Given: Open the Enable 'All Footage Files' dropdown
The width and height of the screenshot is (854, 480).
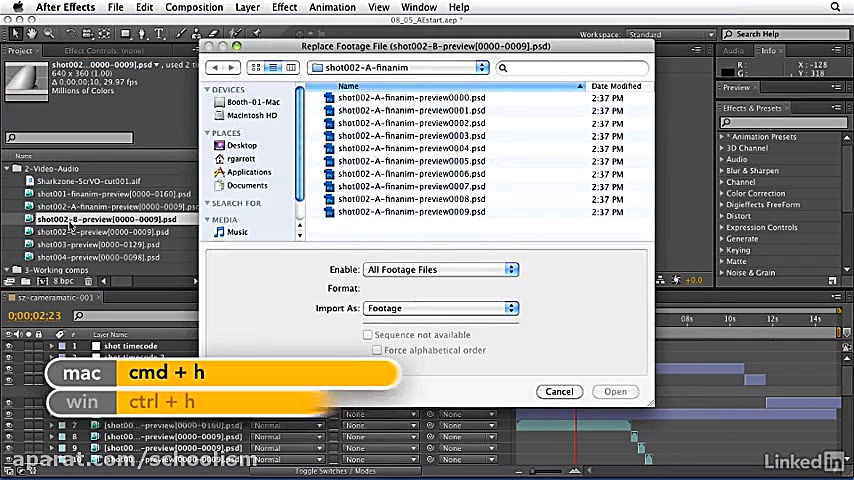Looking at the screenshot, I should 441,270.
